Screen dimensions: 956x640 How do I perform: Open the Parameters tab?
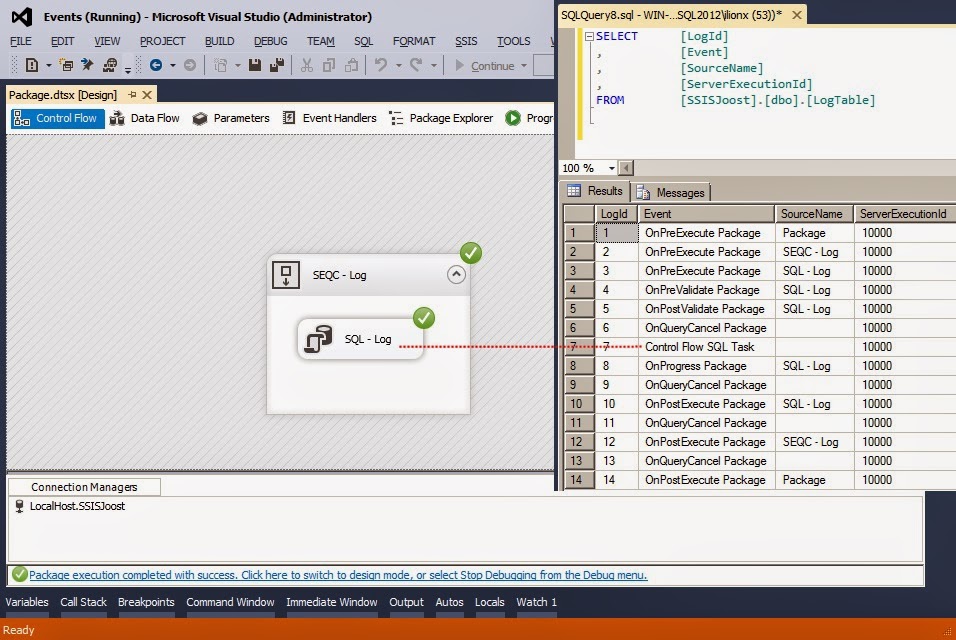pyautogui.click(x=231, y=118)
